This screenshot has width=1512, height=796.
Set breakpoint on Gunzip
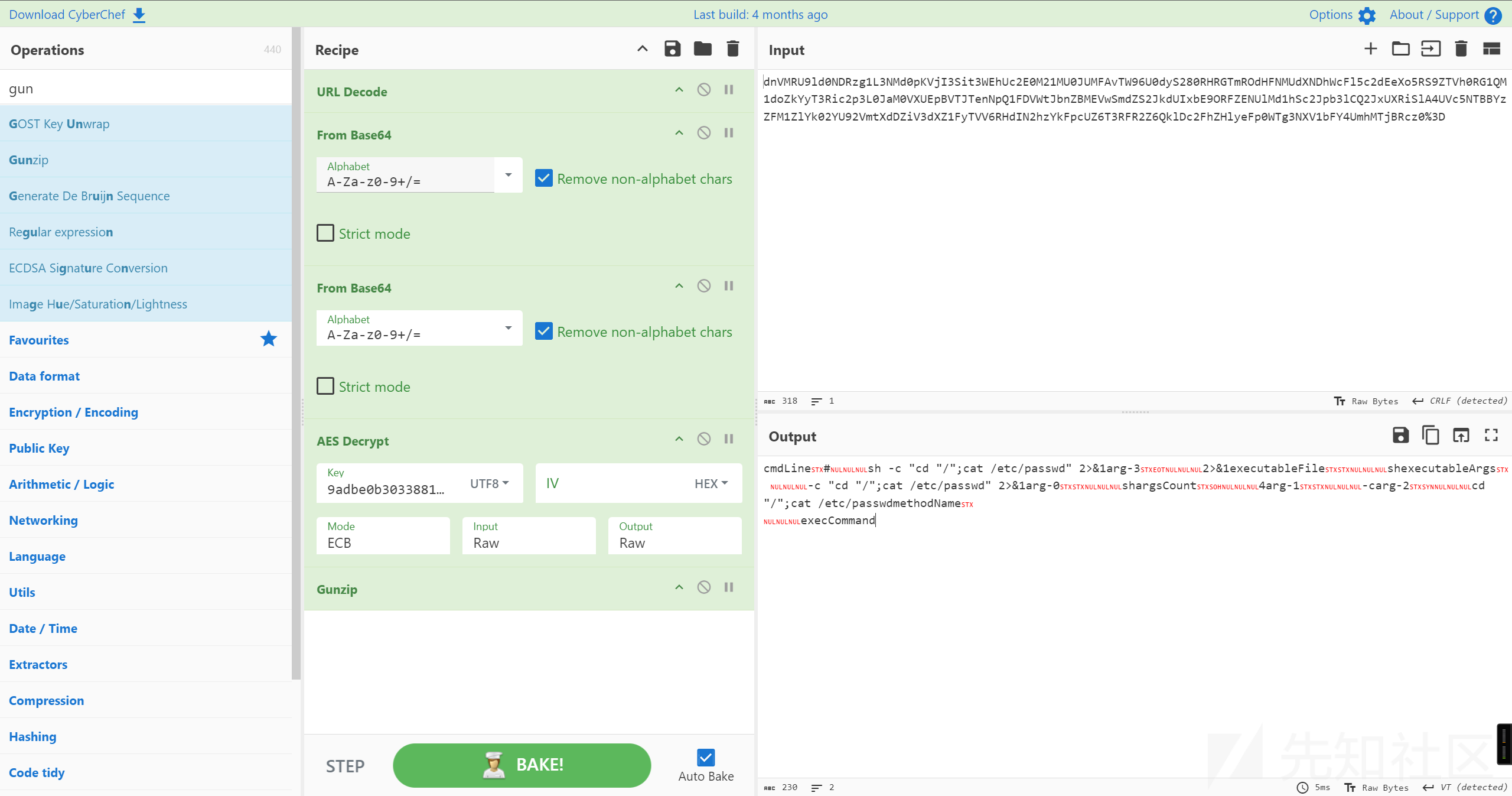coord(729,587)
